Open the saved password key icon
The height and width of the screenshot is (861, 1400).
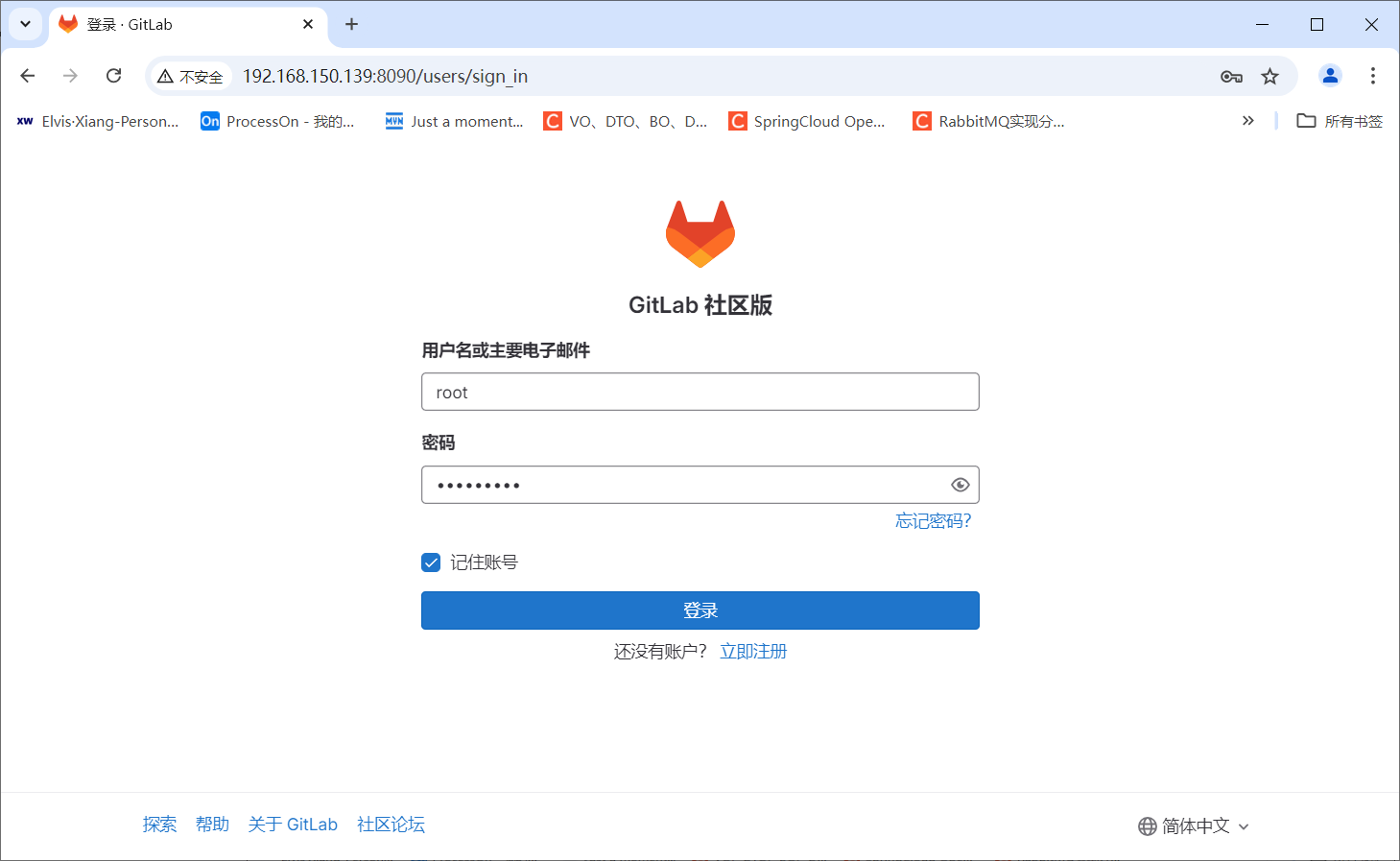(1231, 77)
